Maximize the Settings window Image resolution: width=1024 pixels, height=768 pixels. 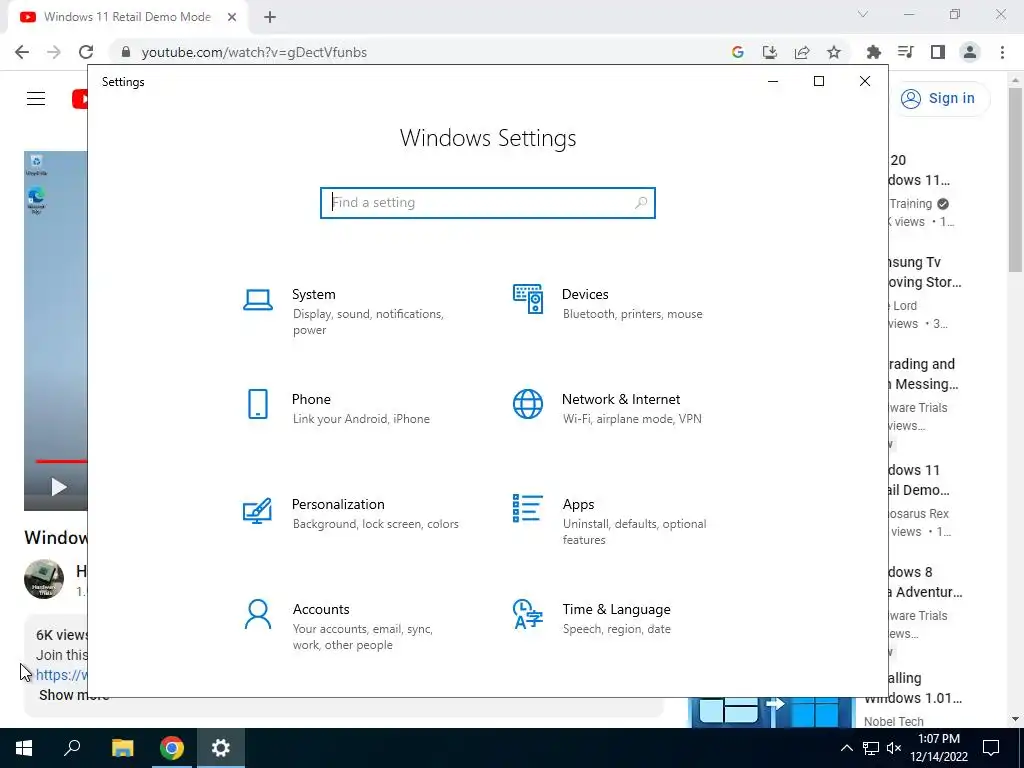point(819,81)
